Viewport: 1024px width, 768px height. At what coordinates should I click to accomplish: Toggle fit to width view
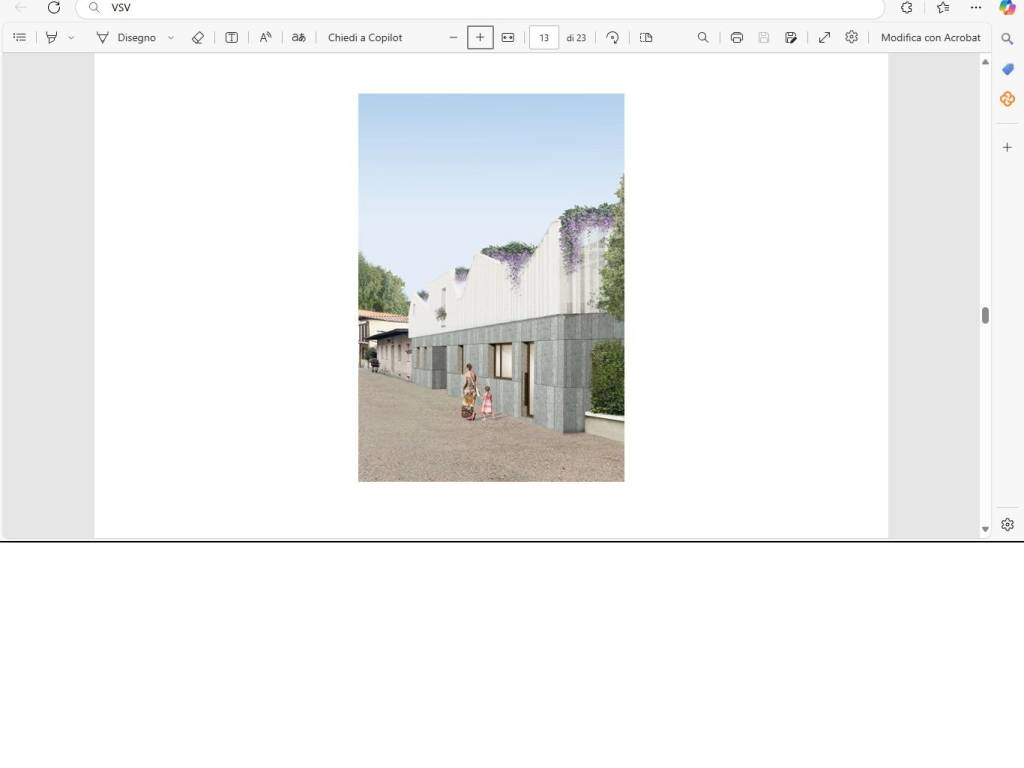point(508,37)
